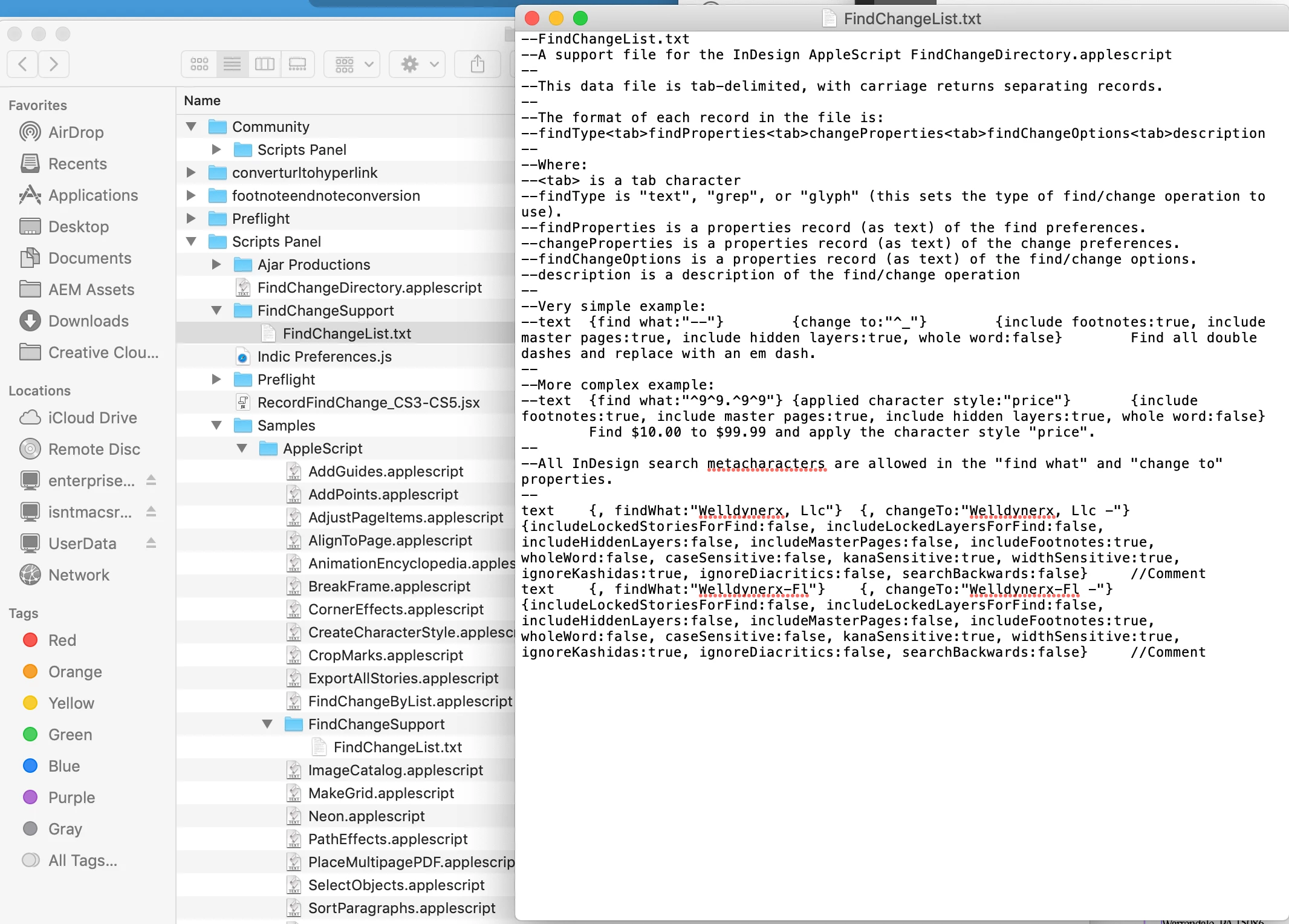
Task: Open Network location
Action: click(65, 575)
